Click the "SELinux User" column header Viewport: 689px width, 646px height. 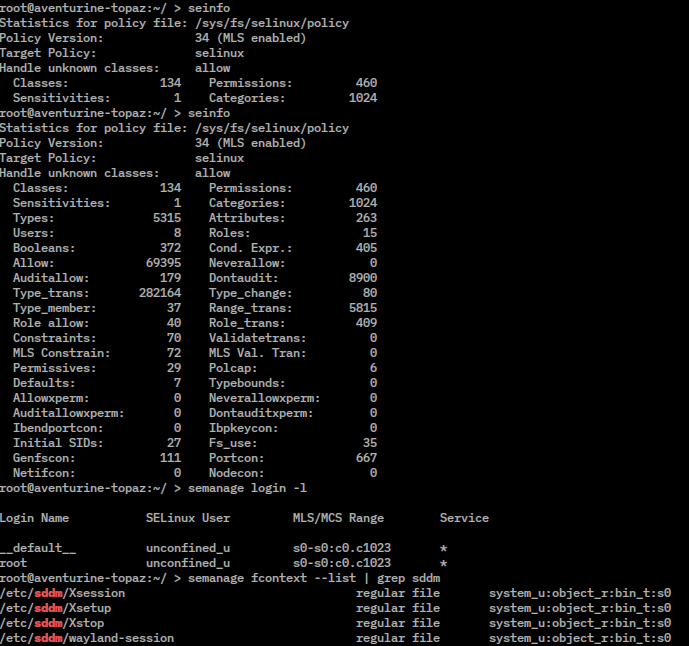point(188,518)
